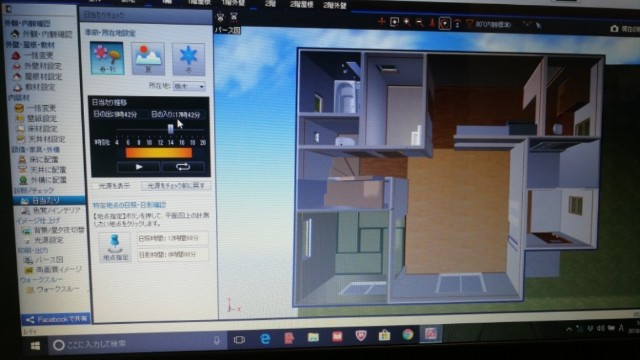This screenshot has height=360, width=640.
Task: Open exterior 一括変更 under 外壁・屋根・敷材
Action: [33, 55]
